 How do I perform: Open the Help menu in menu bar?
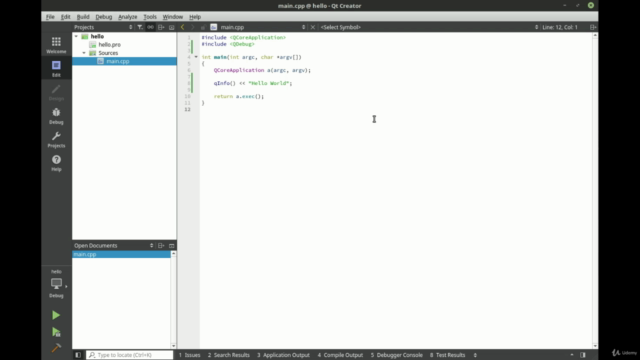195,17
